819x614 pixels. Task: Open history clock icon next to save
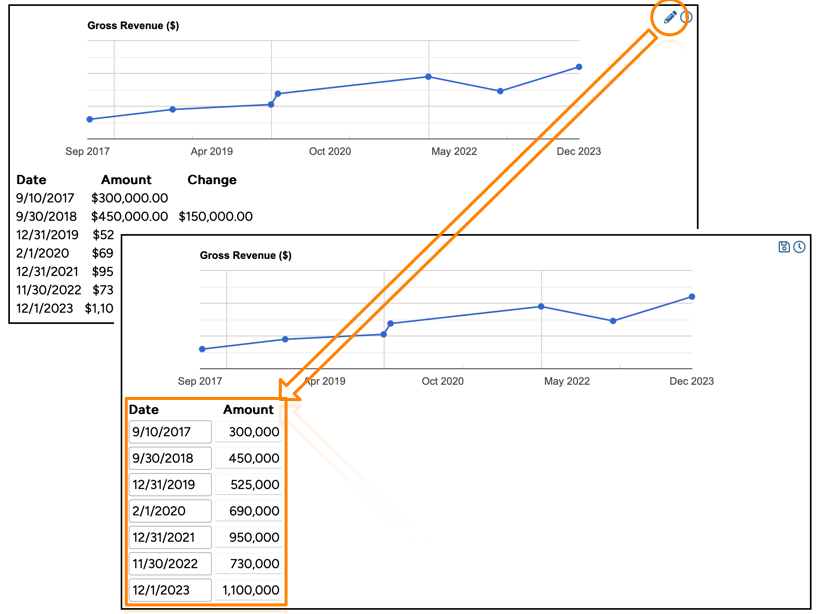[x=799, y=247]
